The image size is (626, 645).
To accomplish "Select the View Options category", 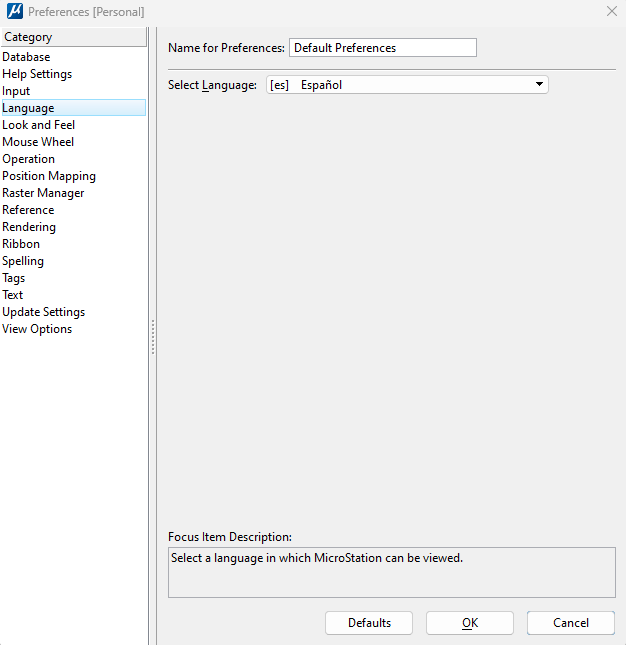I will [x=74, y=329].
